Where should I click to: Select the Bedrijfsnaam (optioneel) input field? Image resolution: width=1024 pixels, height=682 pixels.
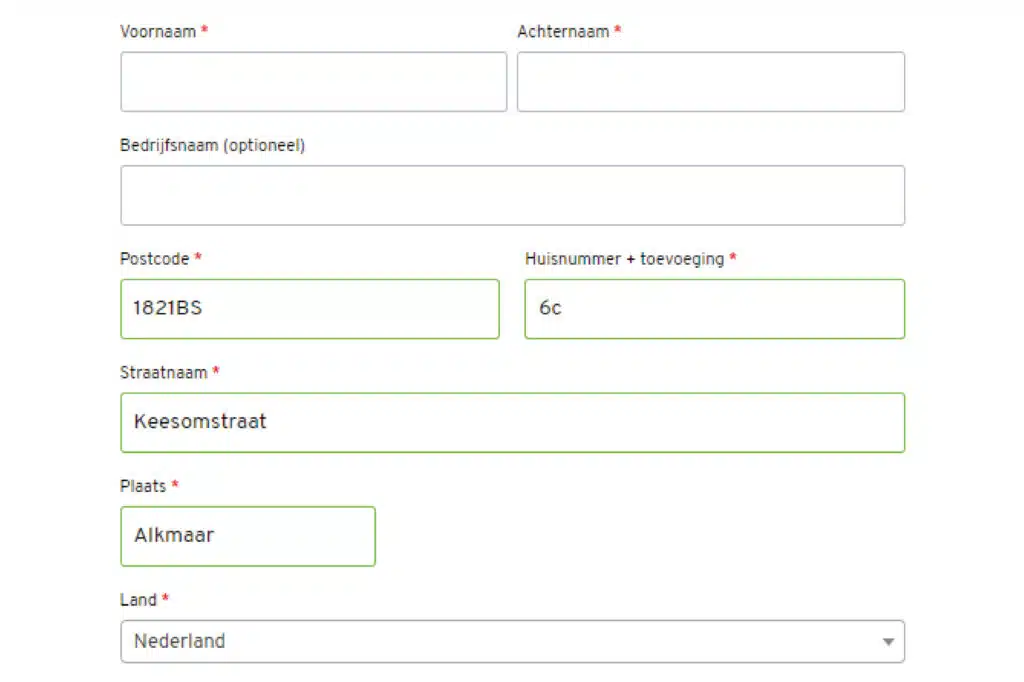tap(512, 195)
